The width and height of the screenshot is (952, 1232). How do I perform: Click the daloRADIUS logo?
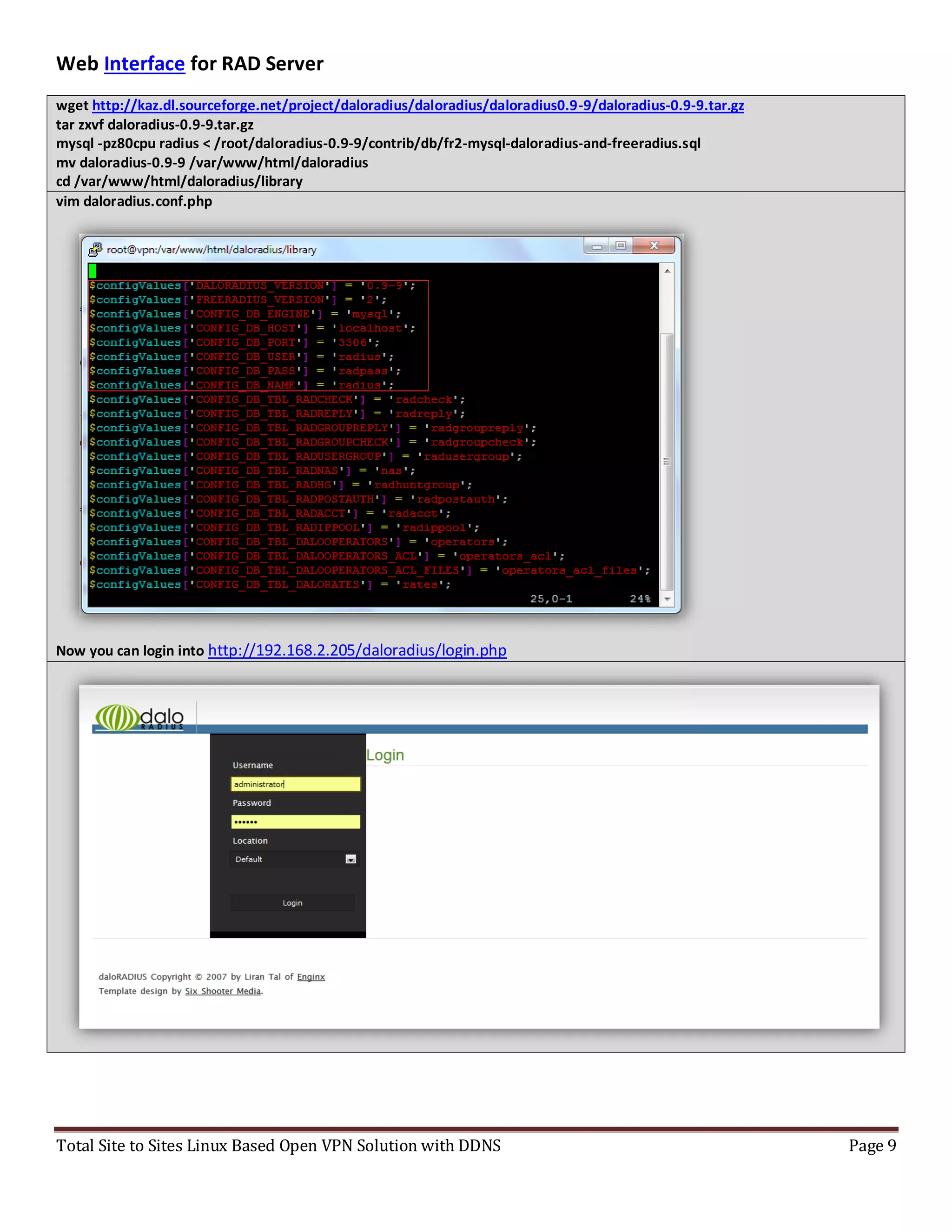pyautogui.click(x=139, y=717)
